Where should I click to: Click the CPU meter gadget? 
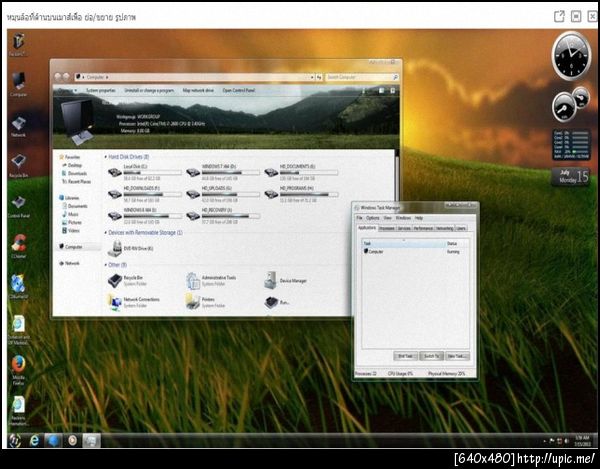click(565, 107)
